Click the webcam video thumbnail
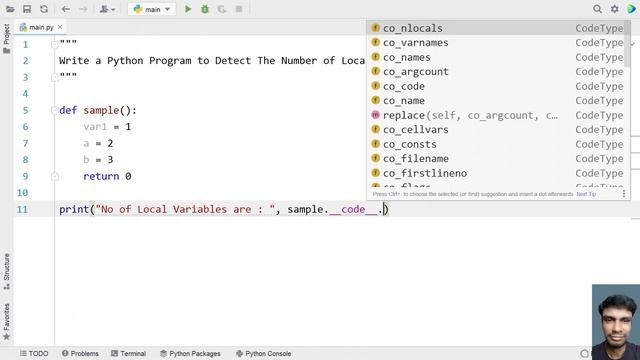The height and width of the screenshot is (360, 640). point(616,322)
